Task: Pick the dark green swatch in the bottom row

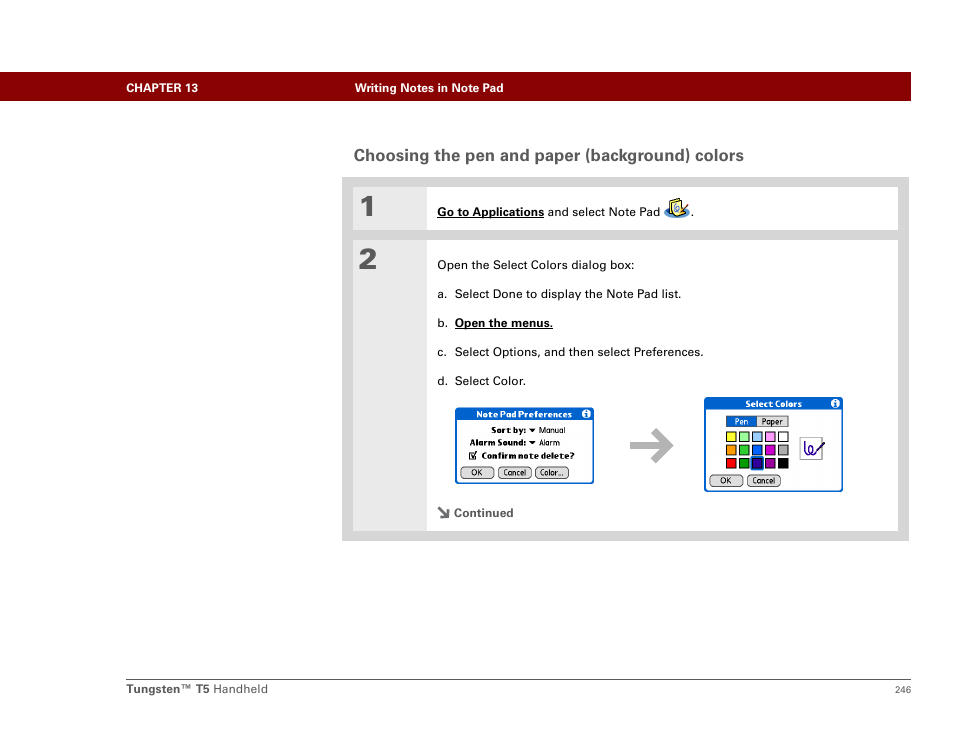Action: 744,464
